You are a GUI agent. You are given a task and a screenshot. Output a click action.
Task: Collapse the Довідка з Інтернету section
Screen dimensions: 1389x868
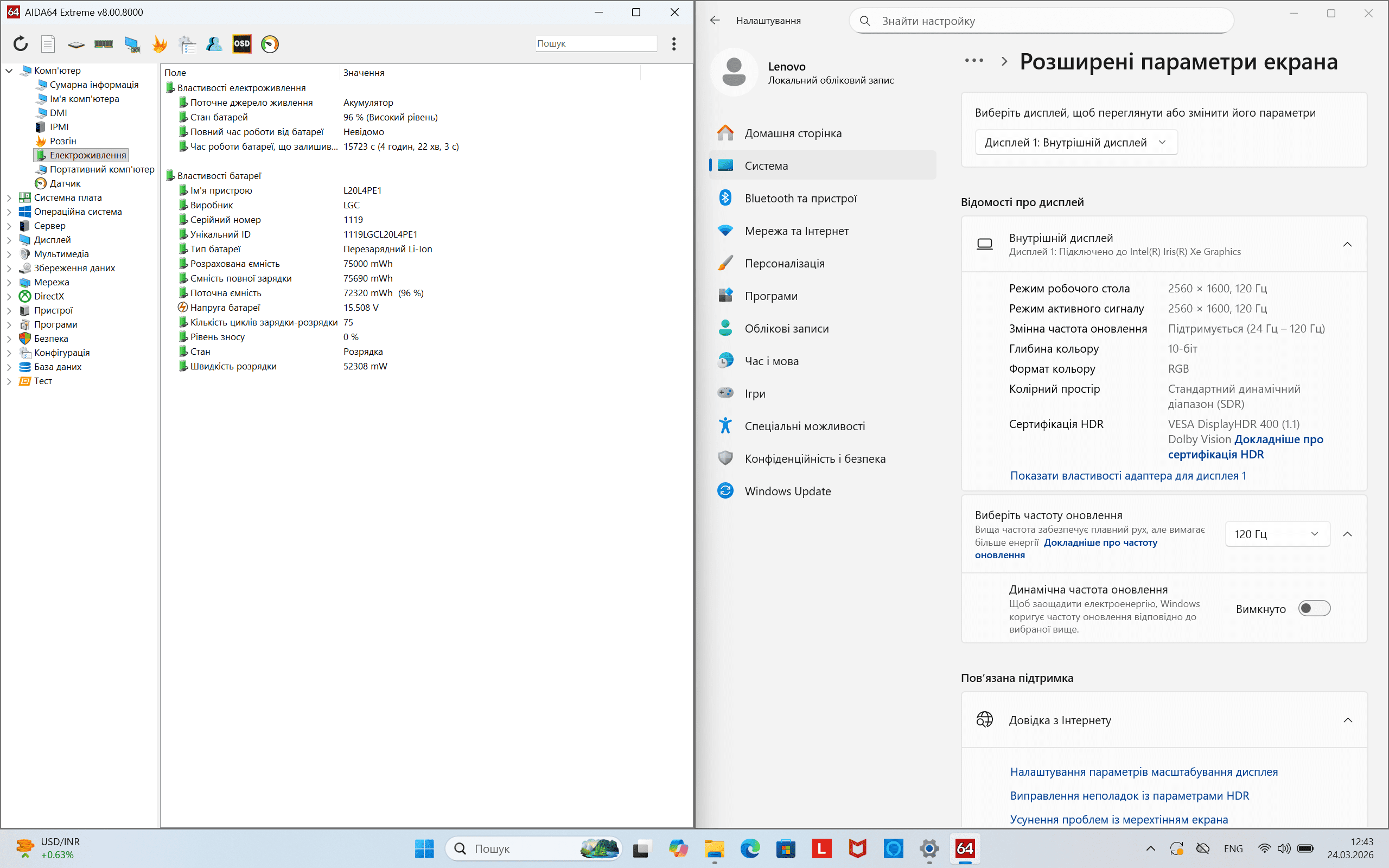[x=1347, y=720]
